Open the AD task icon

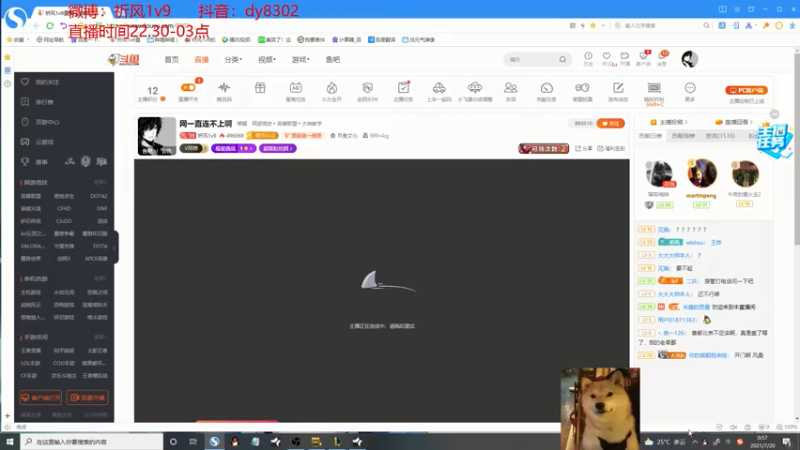coord(295,88)
